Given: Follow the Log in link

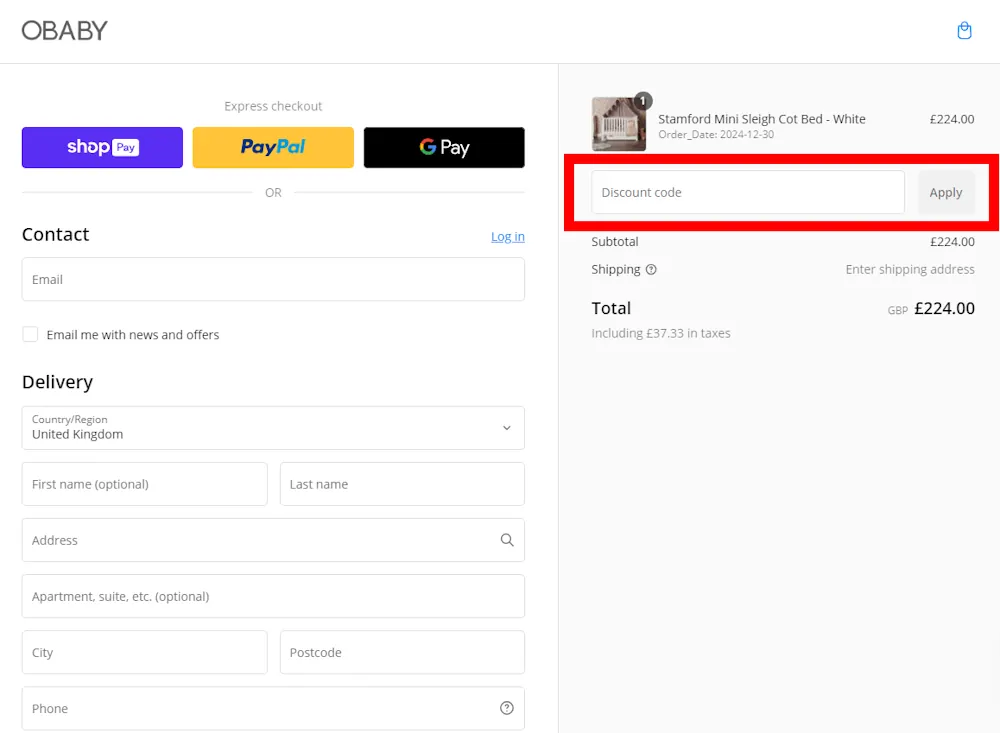Looking at the screenshot, I should tap(508, 237).
